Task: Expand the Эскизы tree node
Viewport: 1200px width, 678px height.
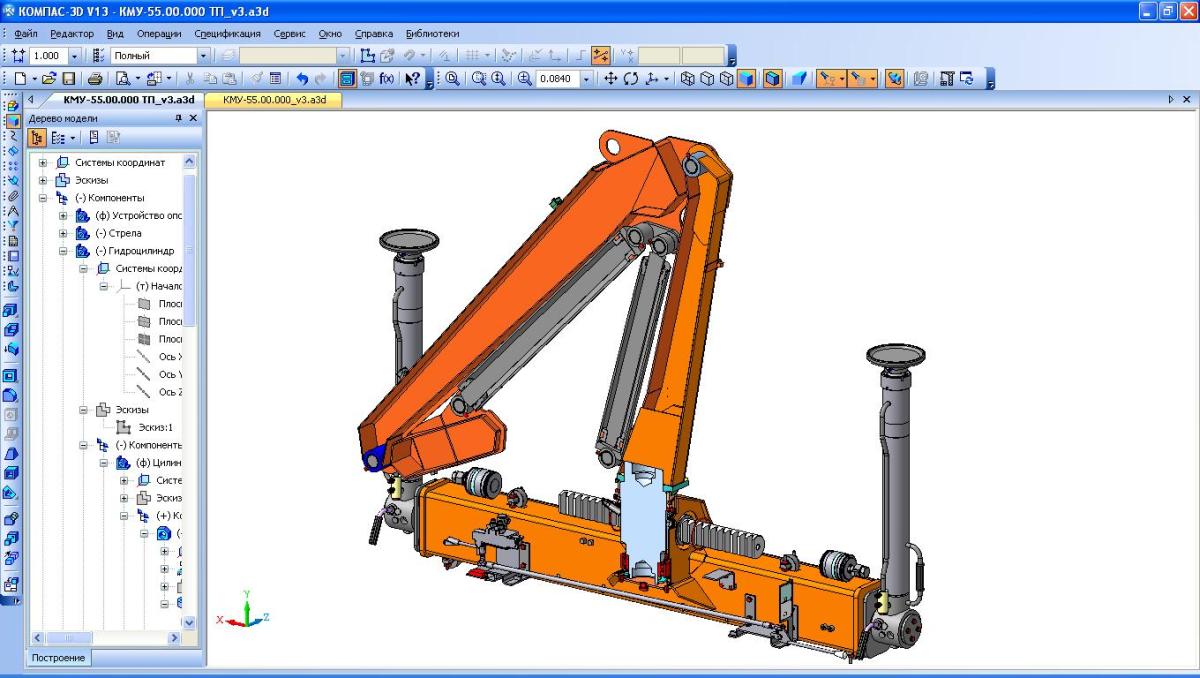Action: click(x=43, y=180)
